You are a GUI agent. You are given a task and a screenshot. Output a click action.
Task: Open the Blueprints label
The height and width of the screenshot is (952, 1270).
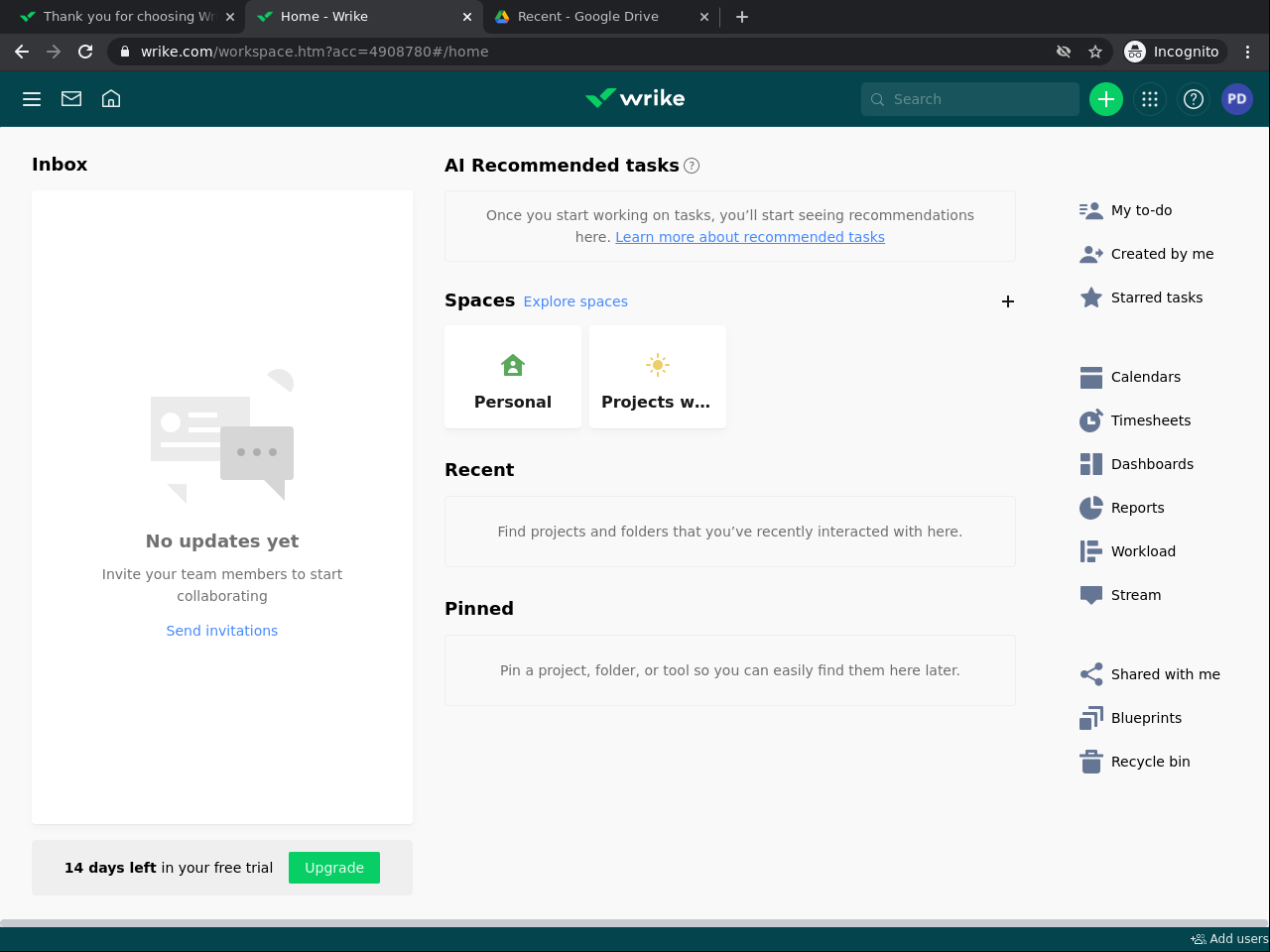(x=1147, y=718)
